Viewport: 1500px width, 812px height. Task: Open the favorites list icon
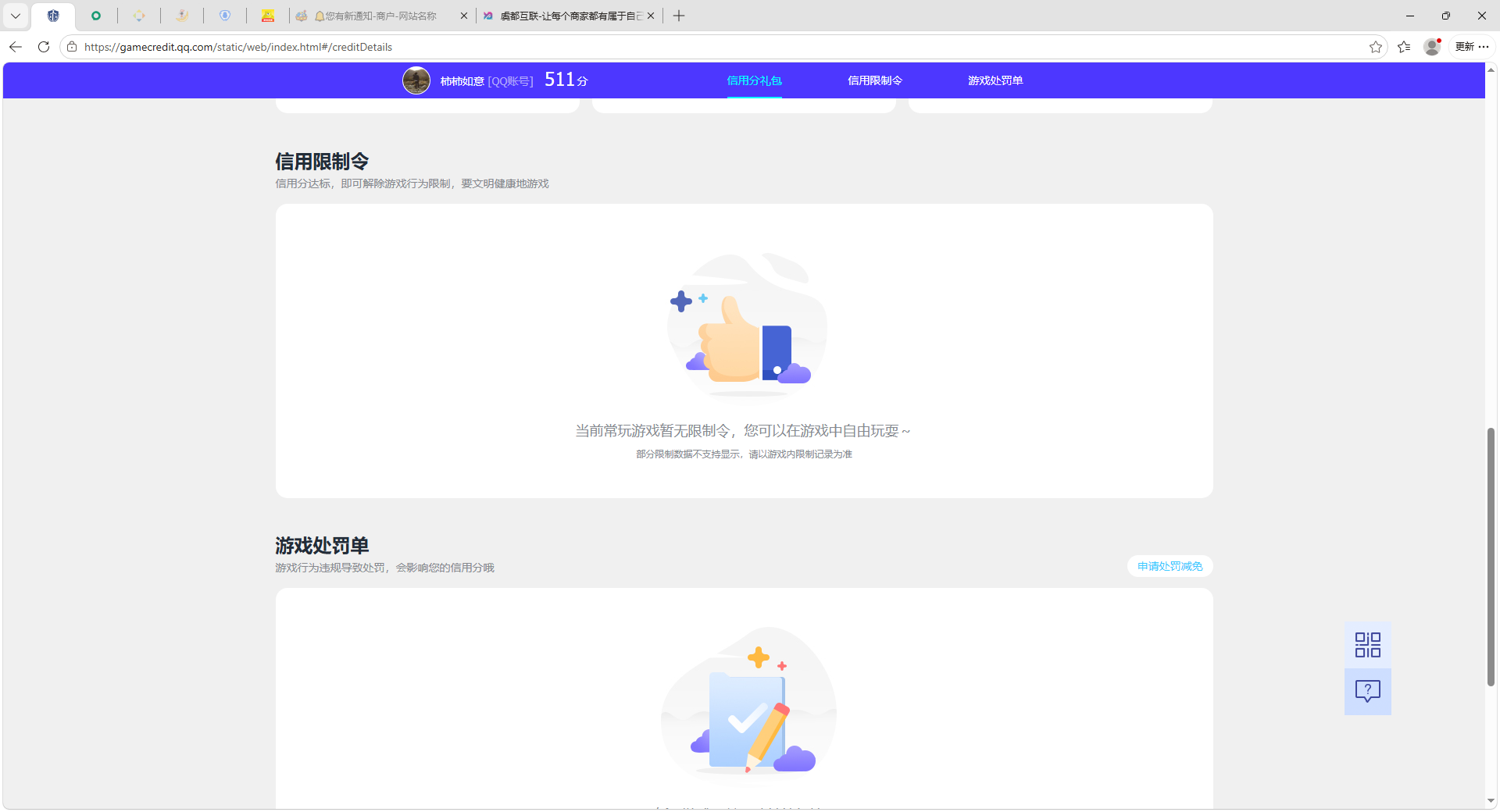(1404, 47)
